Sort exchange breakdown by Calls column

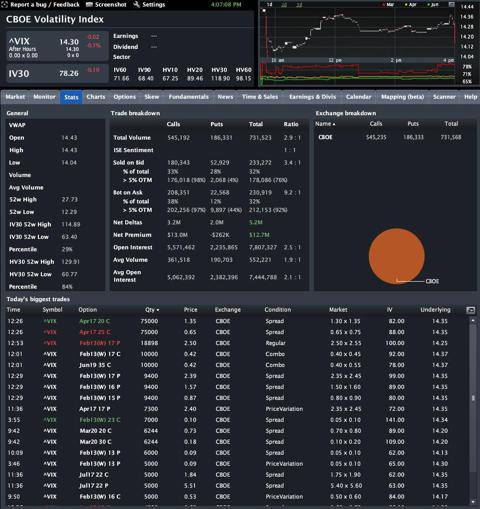(x=376, y=124)
